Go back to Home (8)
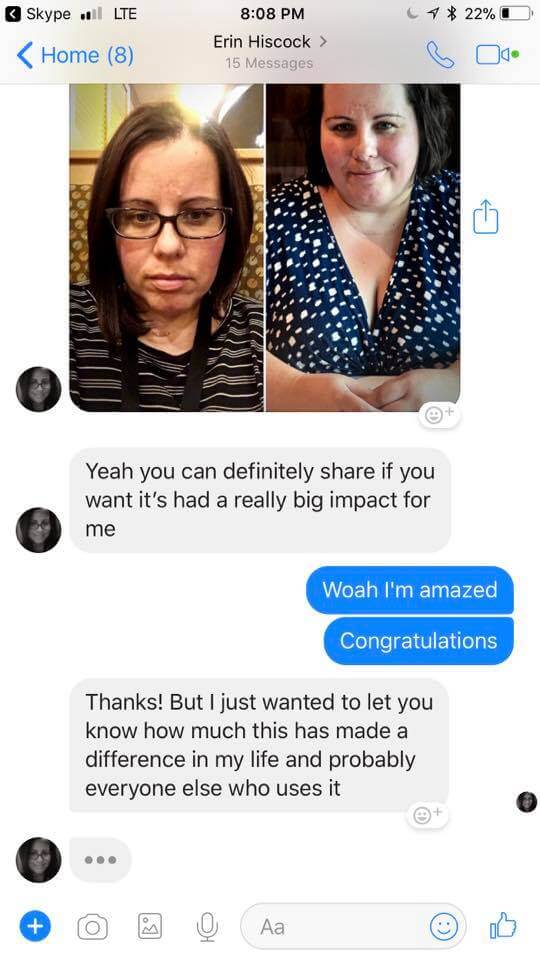 pos(75,55)
